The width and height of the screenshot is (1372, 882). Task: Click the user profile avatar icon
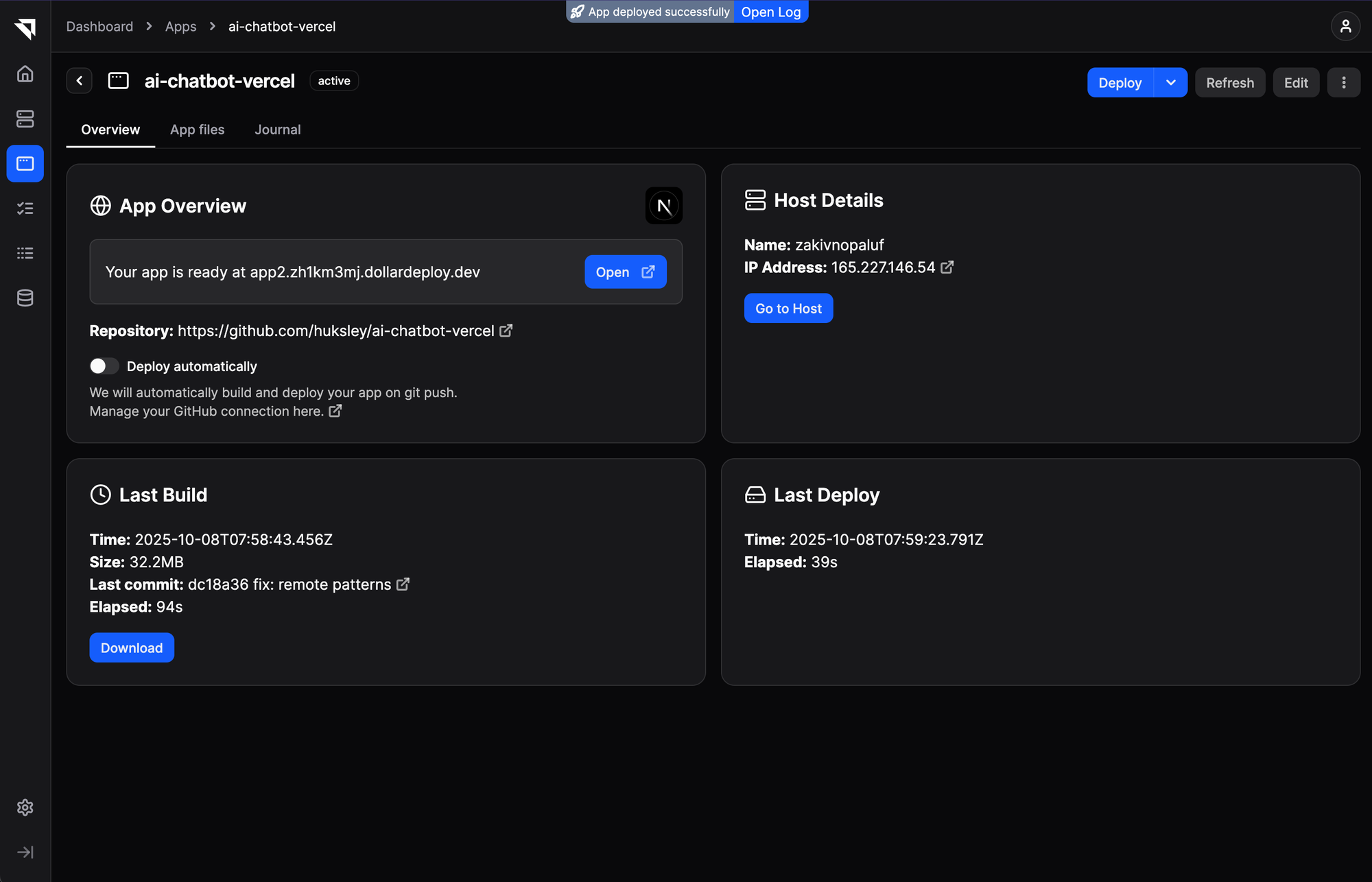pos(1345,27)
